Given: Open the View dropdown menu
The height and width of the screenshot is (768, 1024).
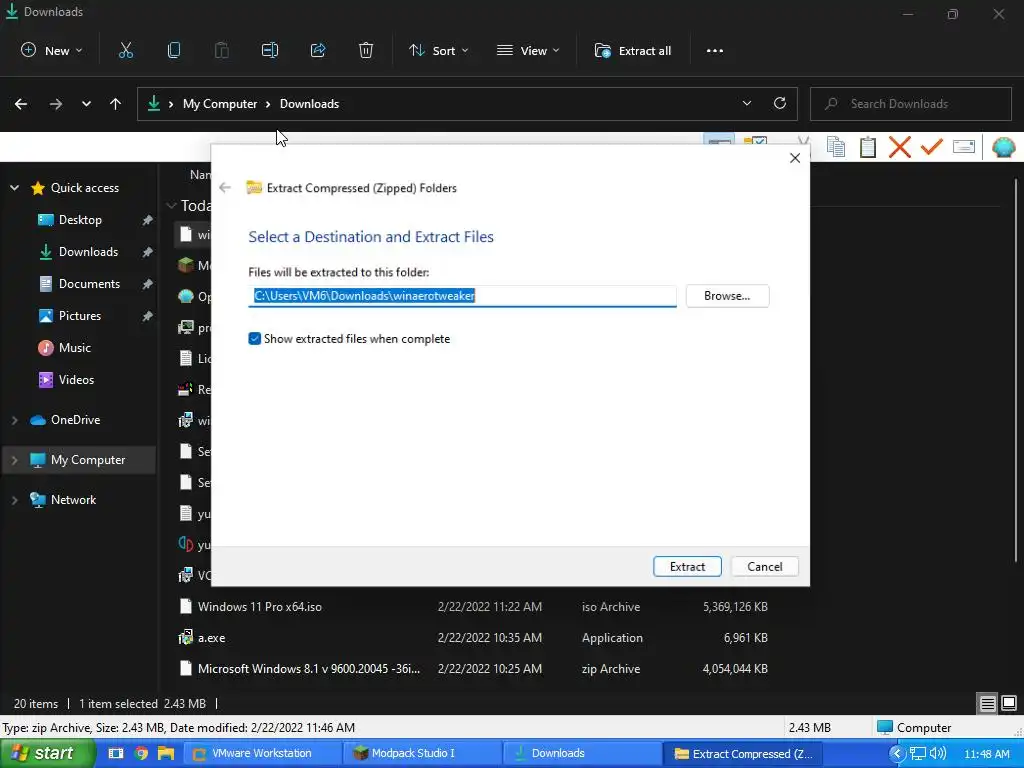Looking at the screenshot, I should [528, 50].
